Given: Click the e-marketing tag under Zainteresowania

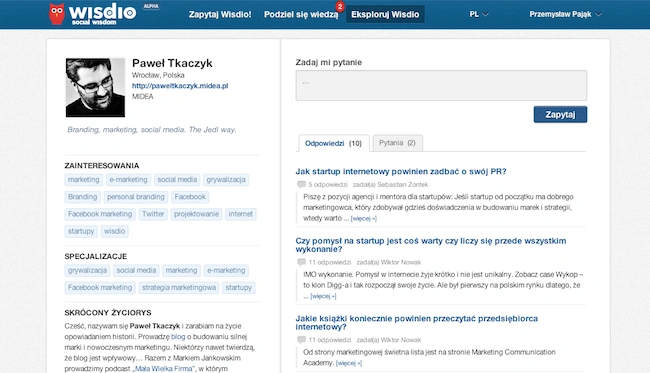Looking at the screenshot, I should pyautogui.click(x=129, y=180).
